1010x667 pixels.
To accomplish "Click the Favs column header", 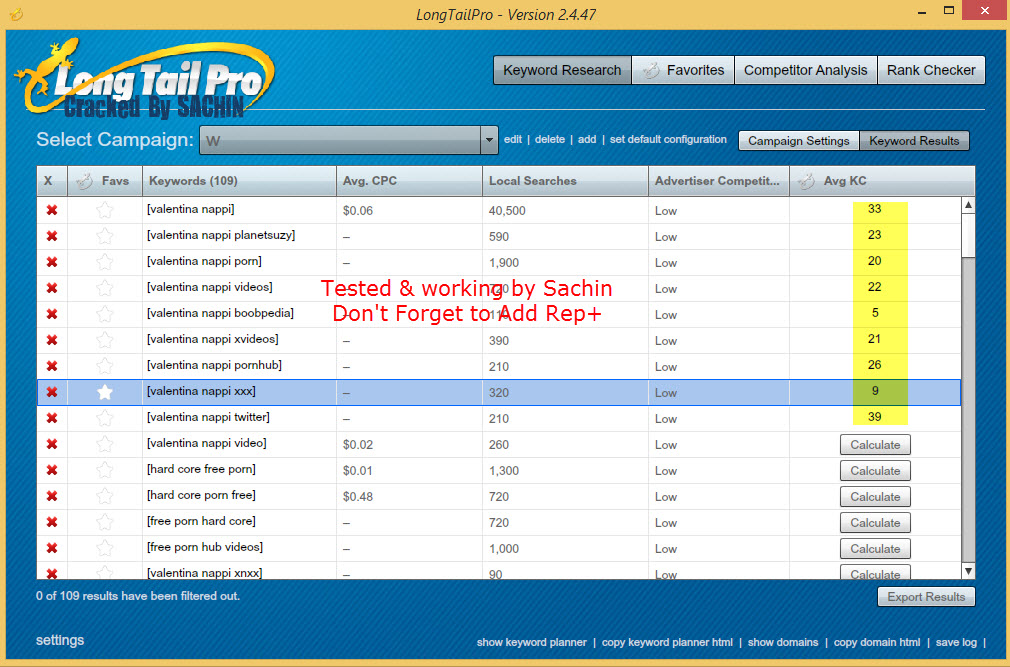I will click(x=105, y=181).
